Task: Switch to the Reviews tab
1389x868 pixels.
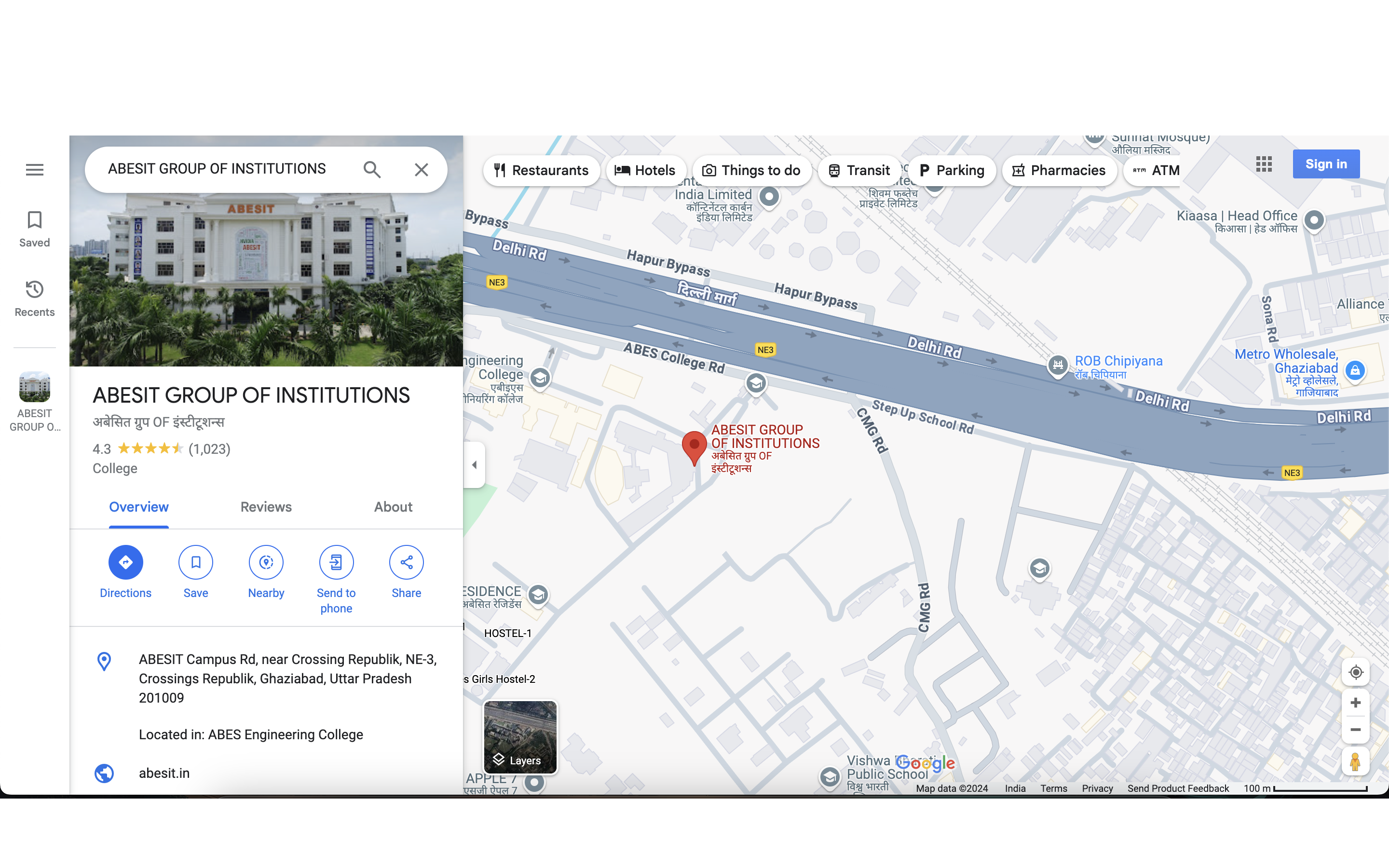Action: pyautogui.click(x=266, y=507)
